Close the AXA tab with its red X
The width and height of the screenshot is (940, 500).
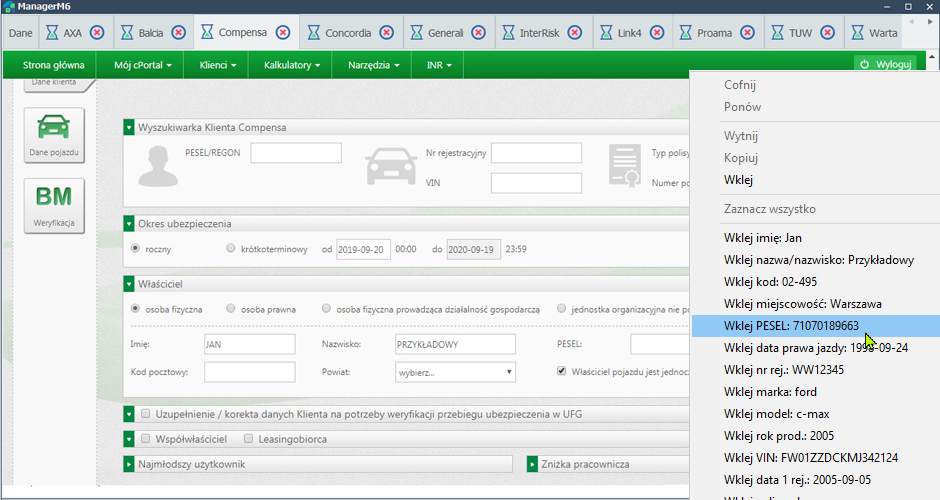[x=97, y=32]
